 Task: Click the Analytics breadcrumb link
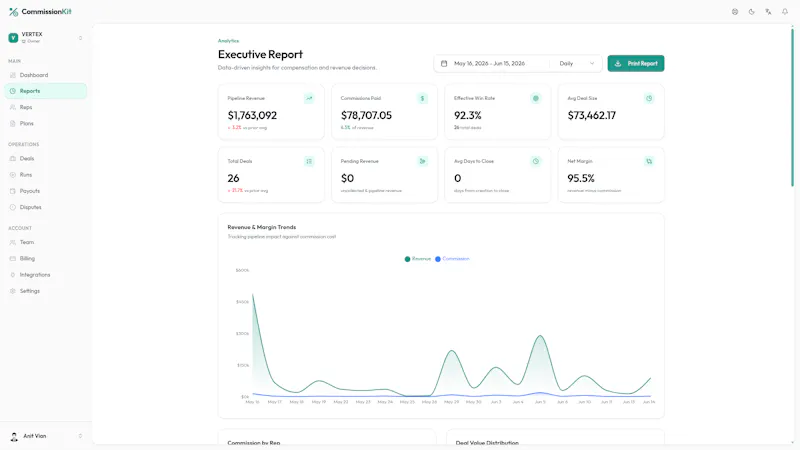228,41
